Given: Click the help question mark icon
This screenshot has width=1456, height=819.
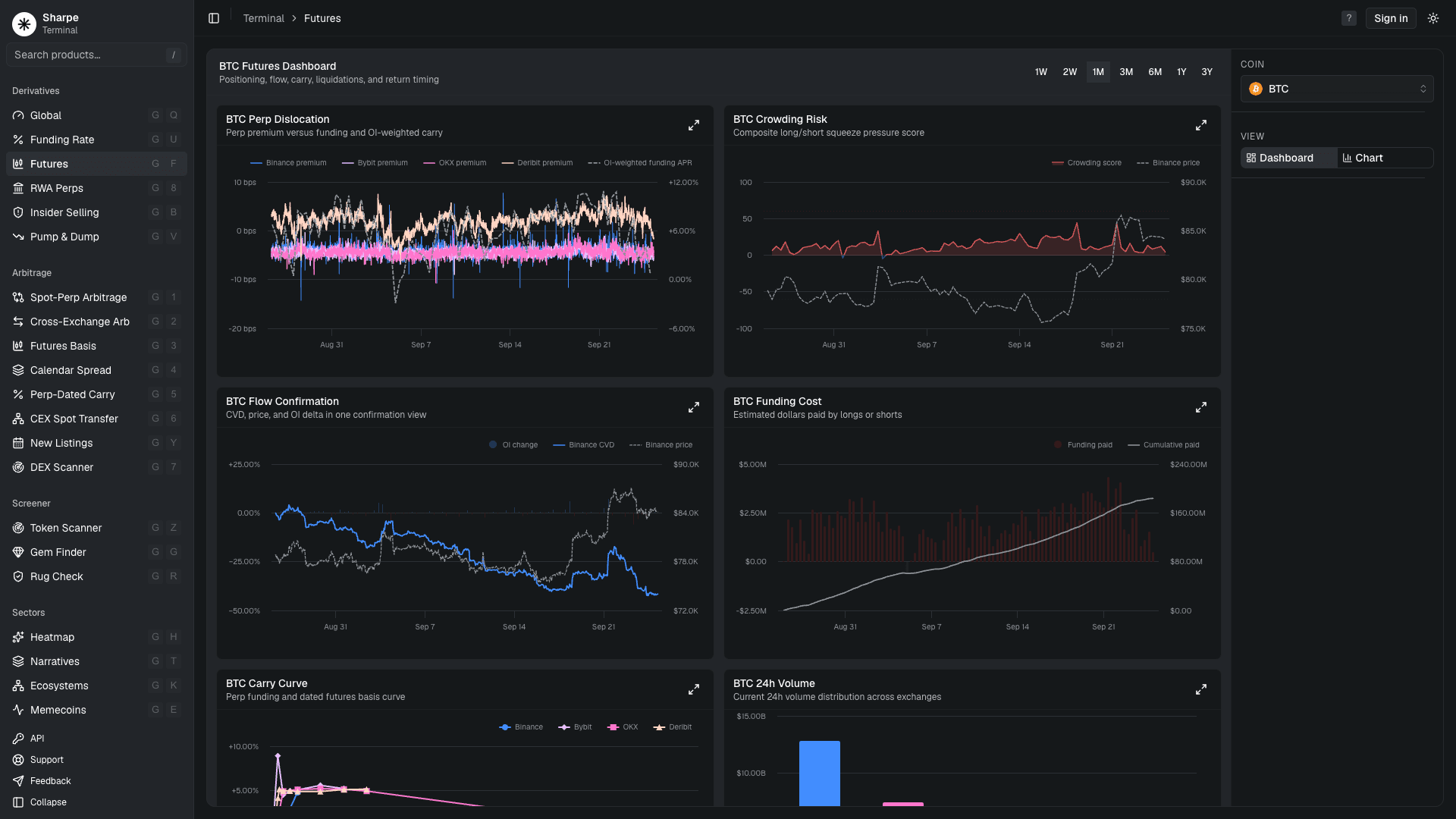Looking at the screenshot, I should pyautogui.click(x=1348, y=18).
